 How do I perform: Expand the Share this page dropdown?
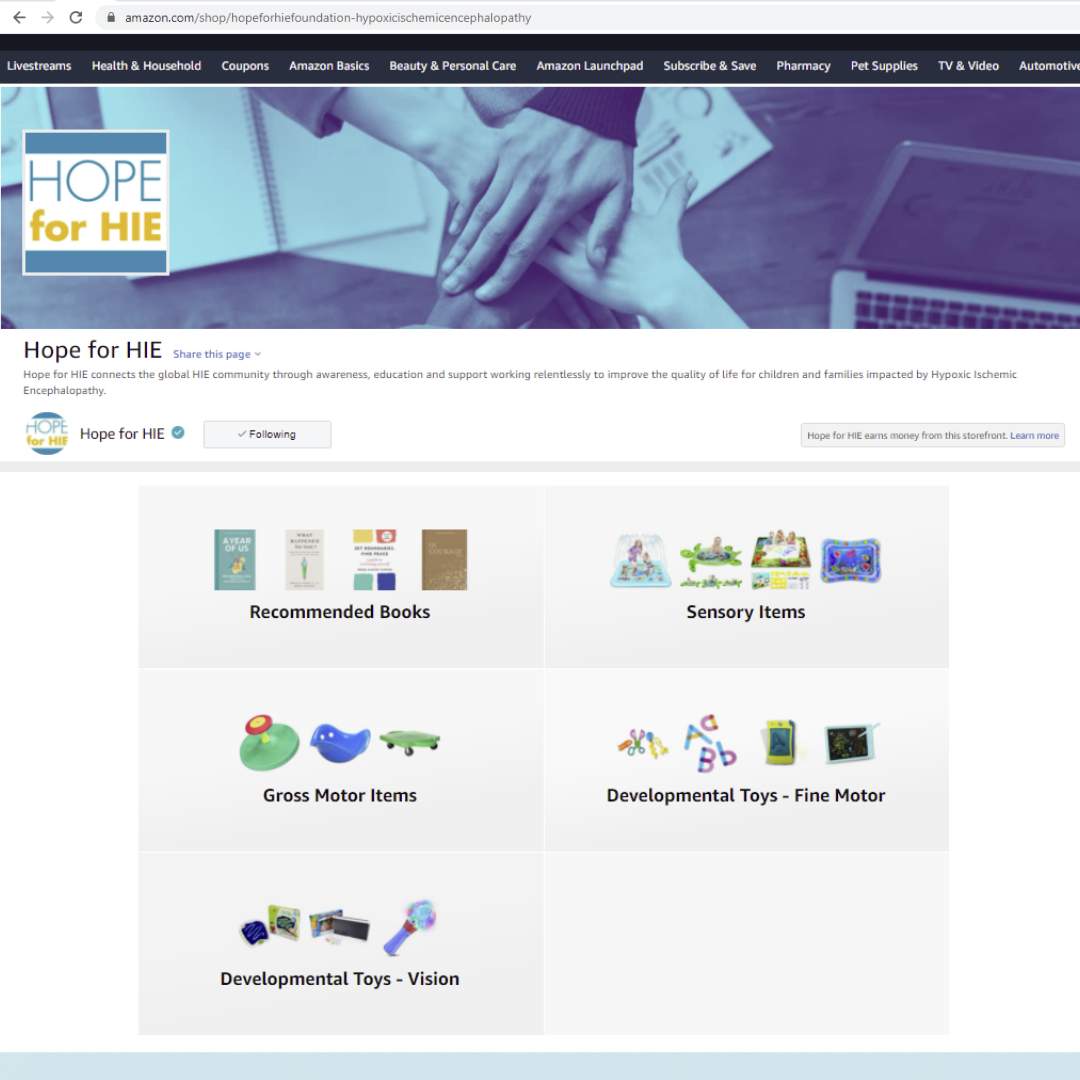(x=217, y=354)
